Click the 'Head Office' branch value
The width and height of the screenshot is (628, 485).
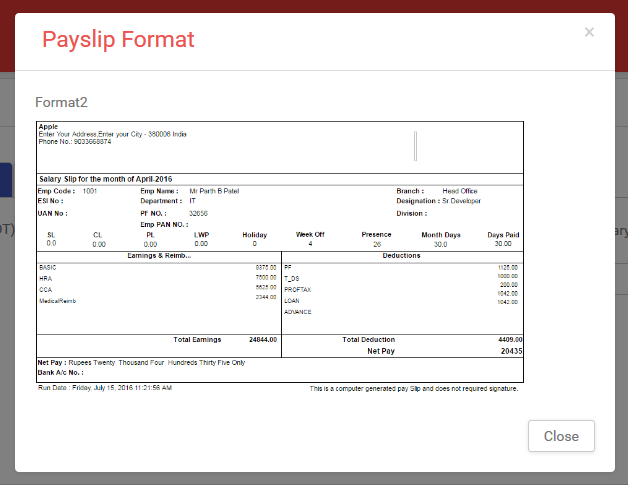[x=460, y=191]
